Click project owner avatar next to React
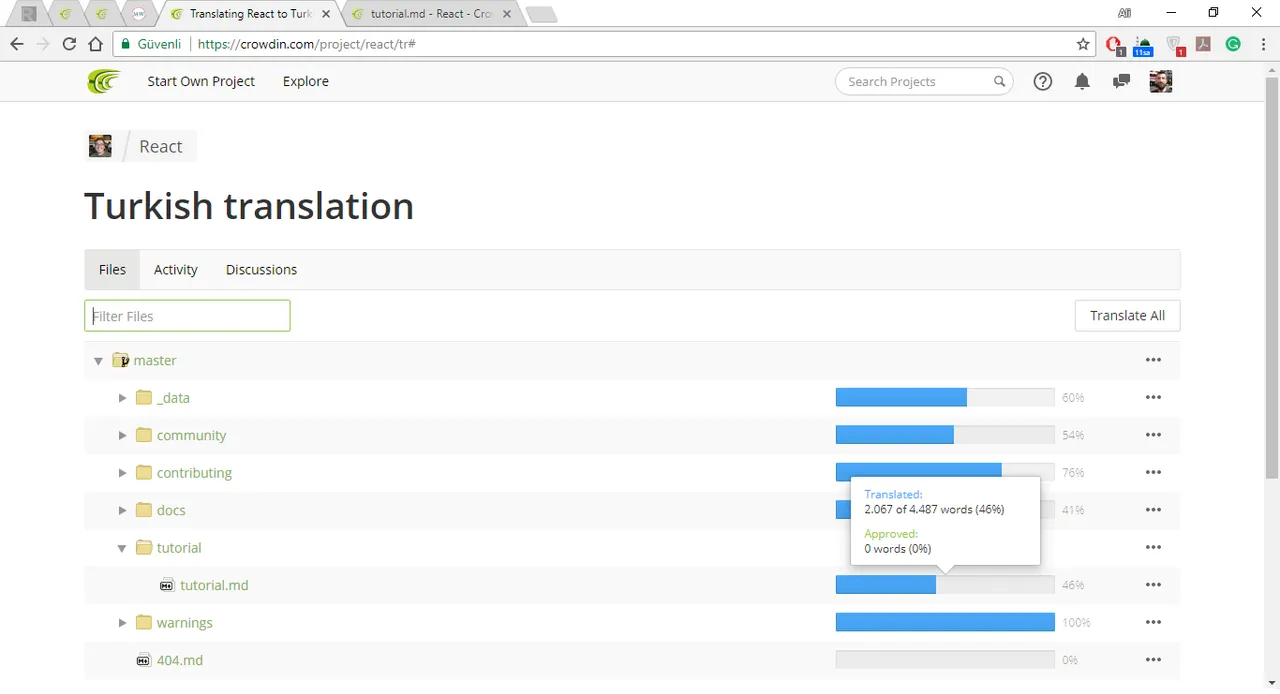Viewport: 1280px width, 694px height. click(x=100, y=146)
